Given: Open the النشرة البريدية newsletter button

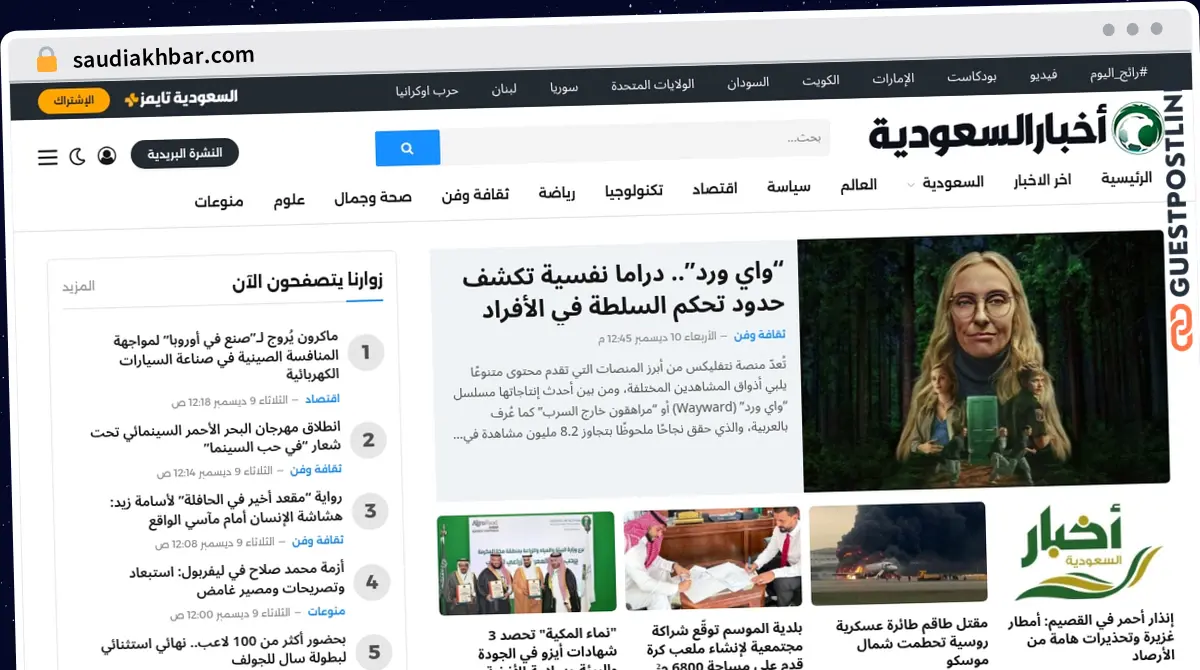Looking at the screenshot, I should (x=185, y=153).
